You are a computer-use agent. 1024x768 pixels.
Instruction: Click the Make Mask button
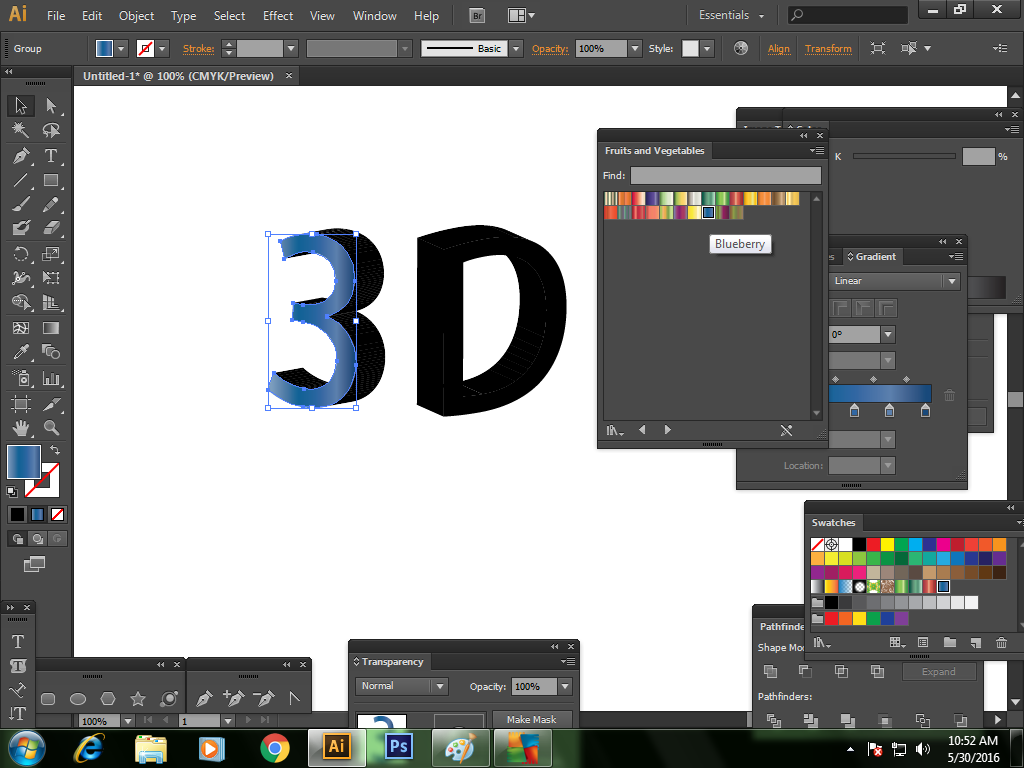pos(531,719)
